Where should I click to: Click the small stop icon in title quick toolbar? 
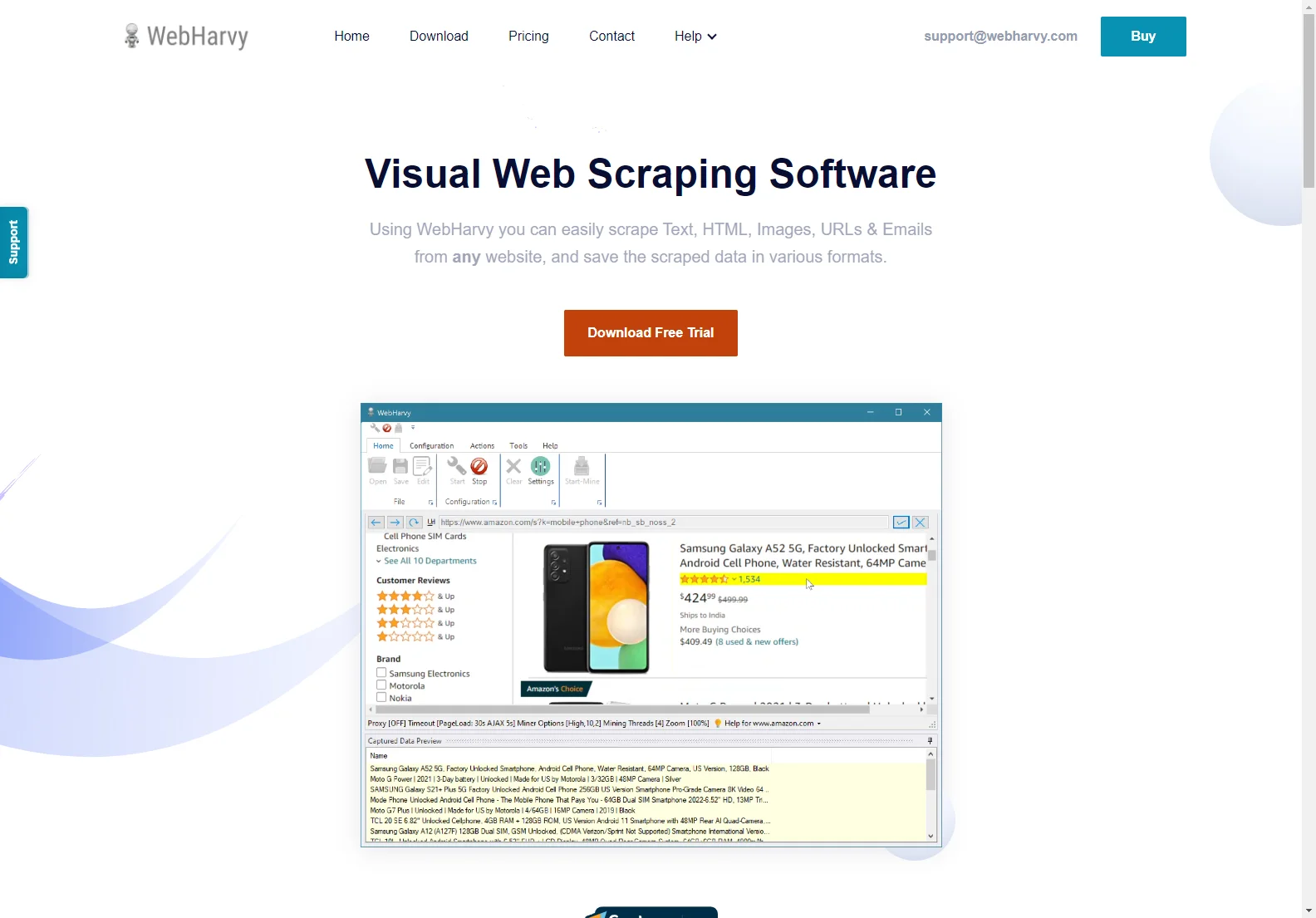pos(386,428)
